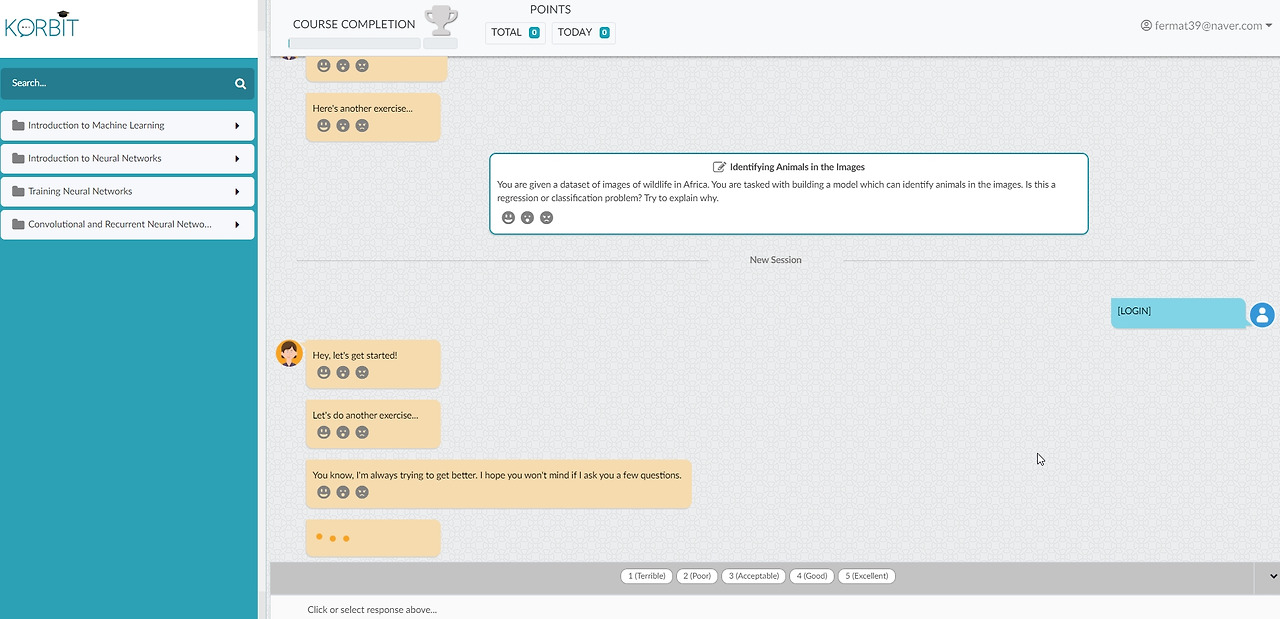Click folder icon beside Introduction to Neural Networks
The image size is (1280, 619).
18,159
